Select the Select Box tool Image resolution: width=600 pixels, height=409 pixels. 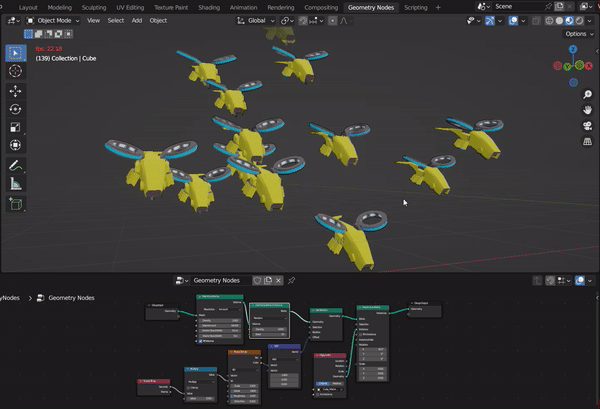tap(16, 53)
